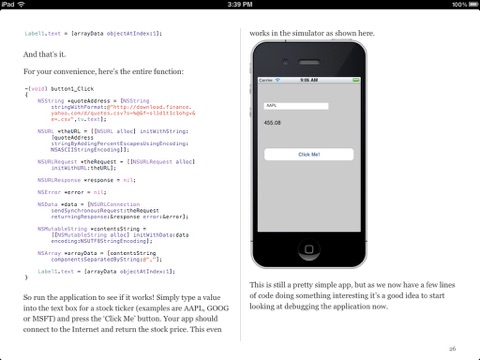Tap the 455.08 stock price label
Image resolution: width=480 pixels, height=360 pixels.
tap(272, 123)
